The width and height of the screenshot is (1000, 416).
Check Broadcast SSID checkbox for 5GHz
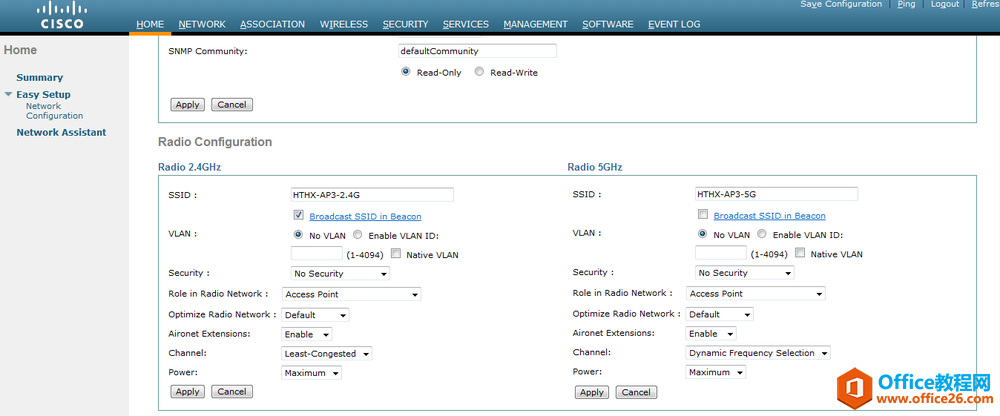point(703,215)
